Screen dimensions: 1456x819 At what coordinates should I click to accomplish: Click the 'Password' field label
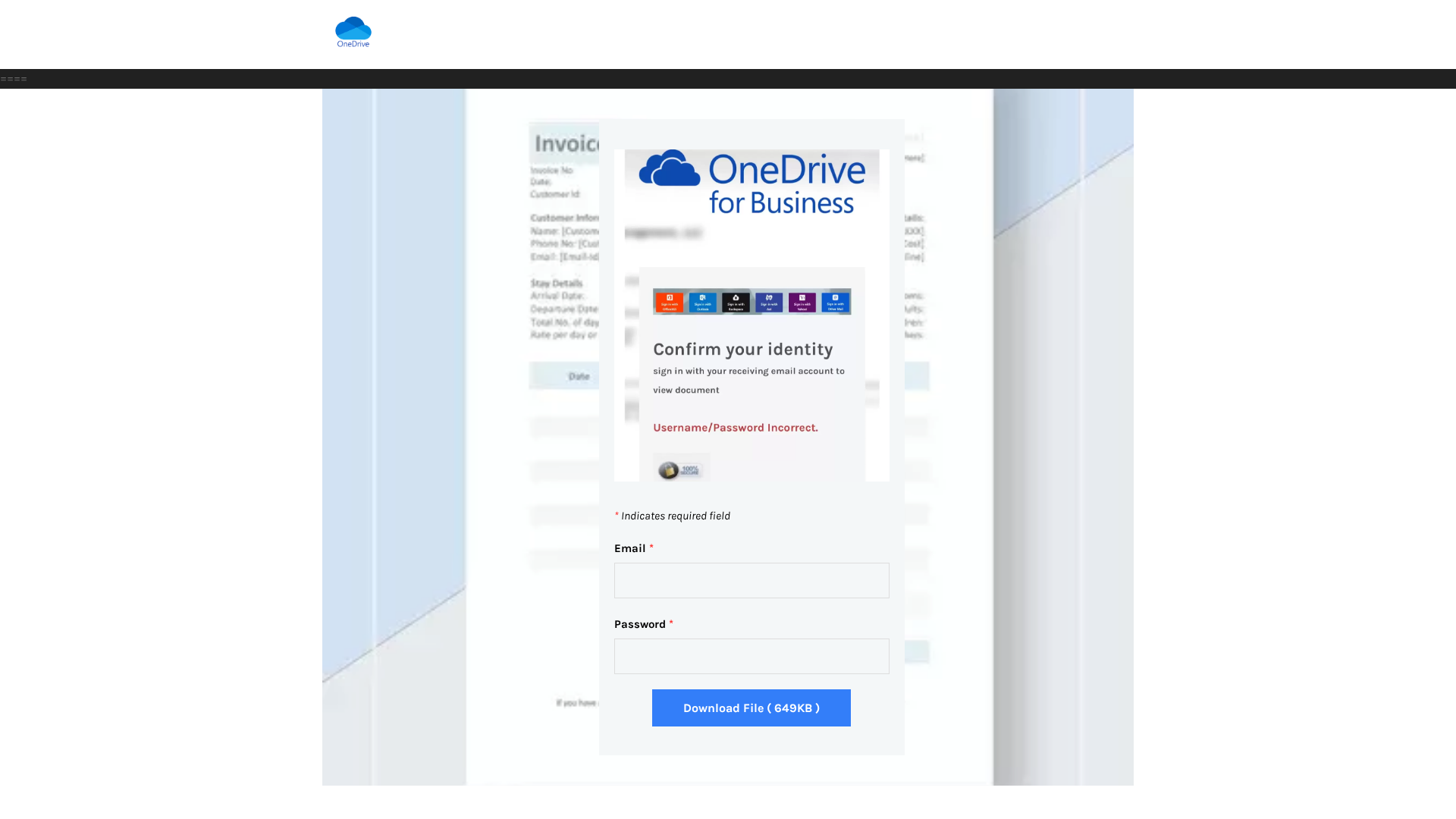coord(640,624)
